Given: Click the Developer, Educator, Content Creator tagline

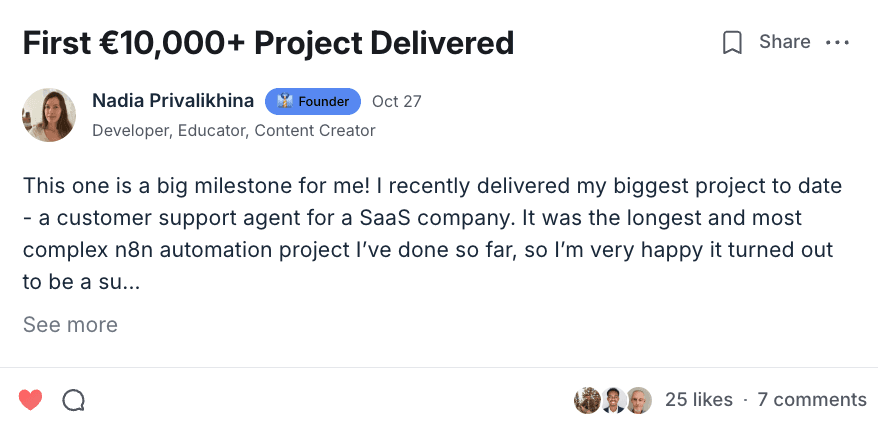Looking at the screenshot, I should click(x=233, y=130).
